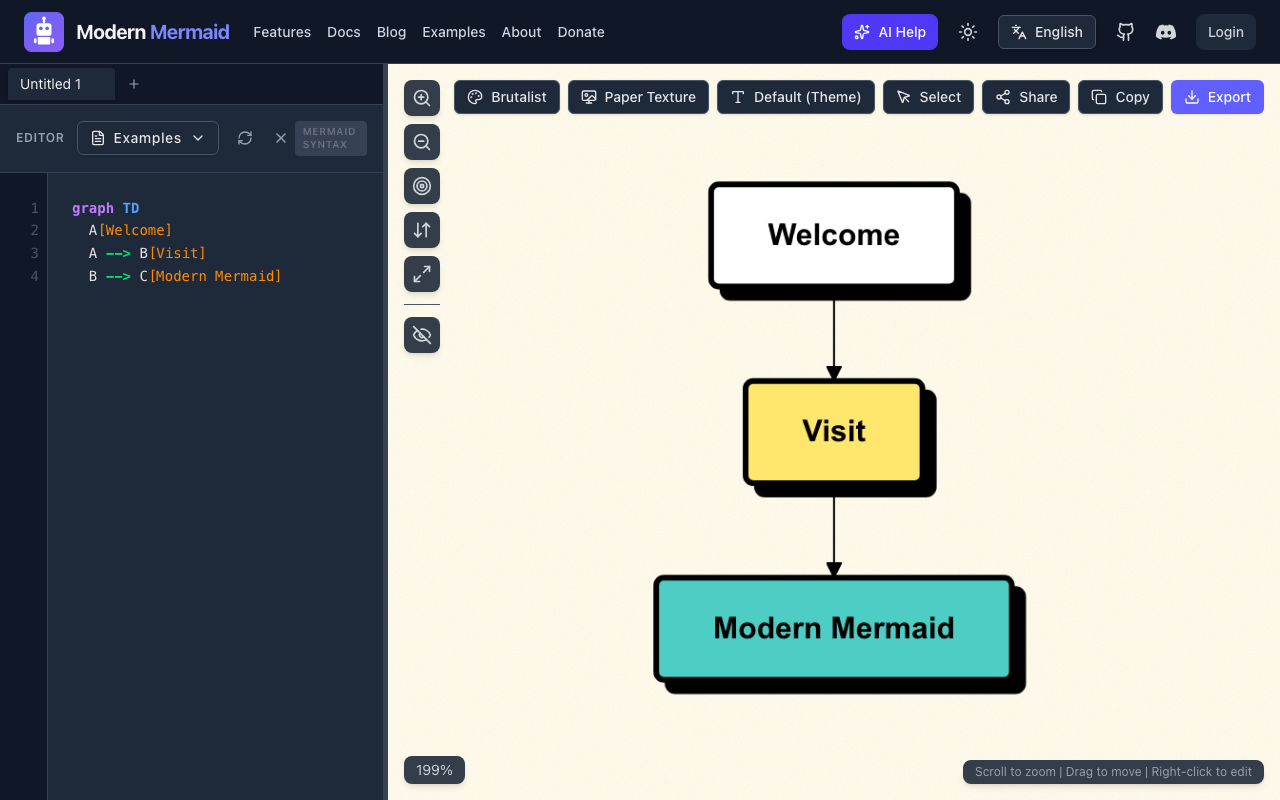This screenshot has width=1280, height=800.
Task: Click line number 4 in gutter
Action: (x=35, y=276)
